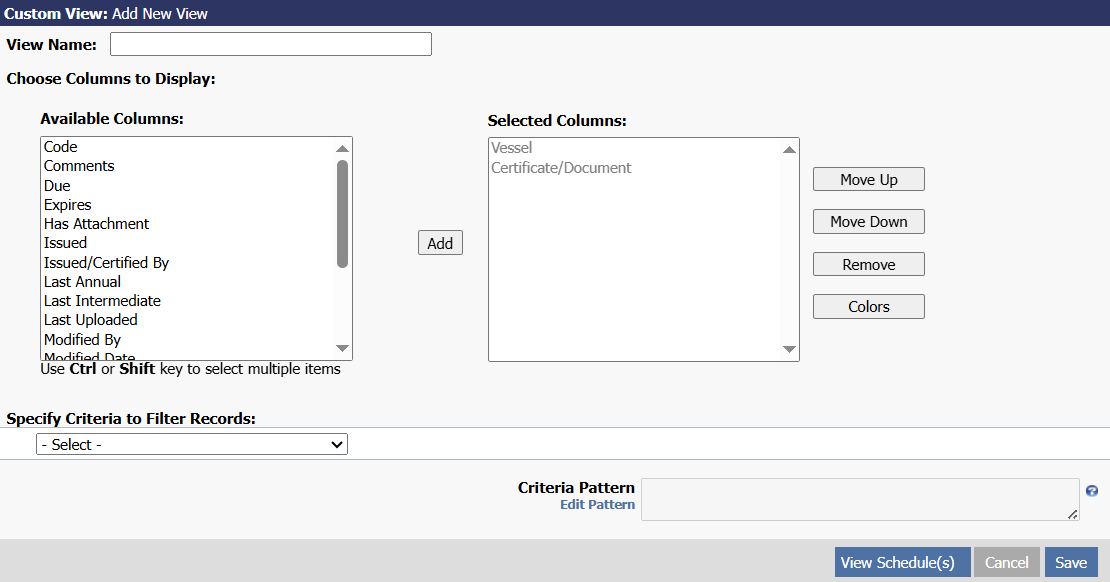
Task: Open View Schedule(s)
Action: [x=902, y=563]
